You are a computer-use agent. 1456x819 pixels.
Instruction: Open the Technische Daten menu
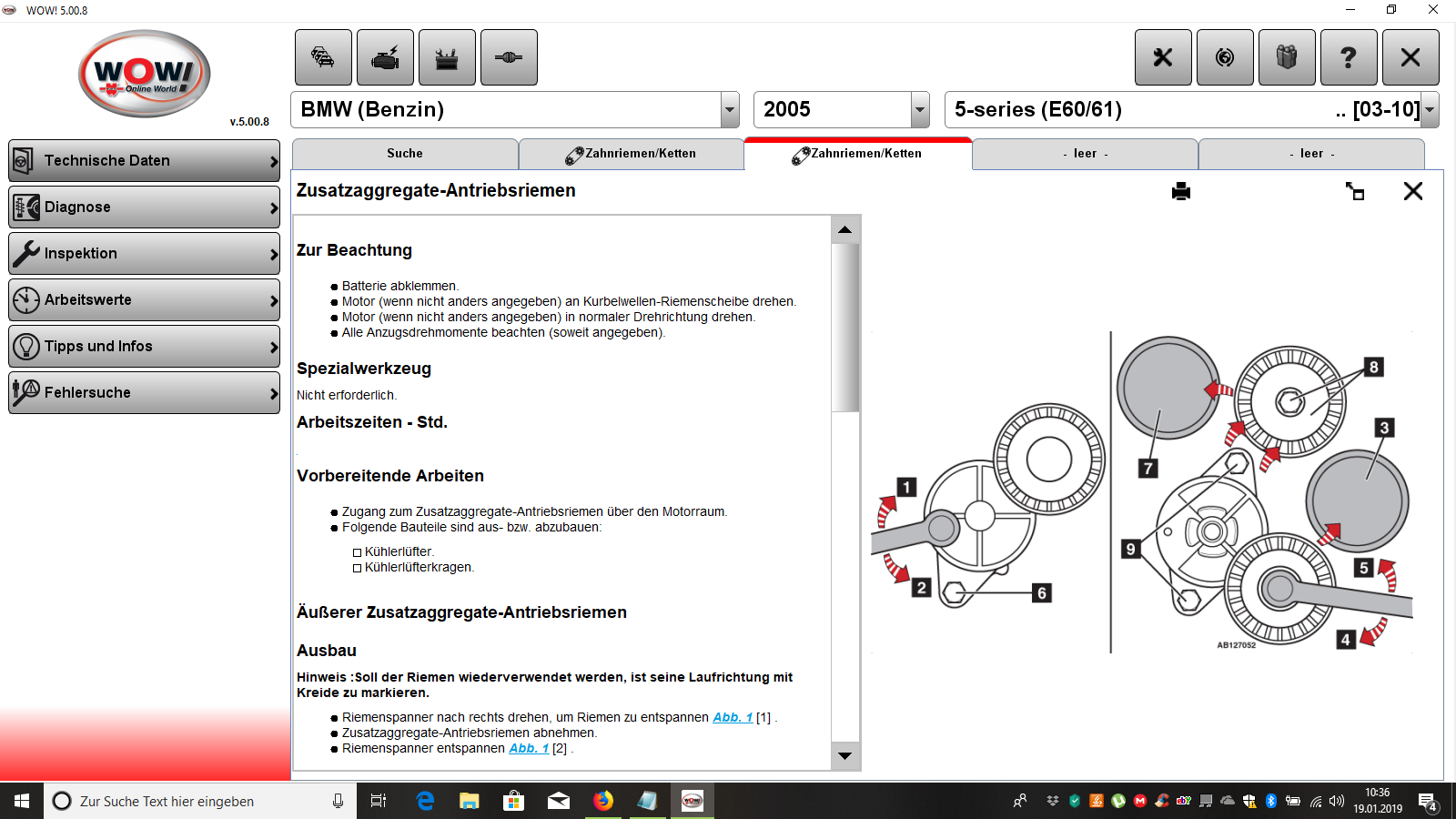coord(144,161)
